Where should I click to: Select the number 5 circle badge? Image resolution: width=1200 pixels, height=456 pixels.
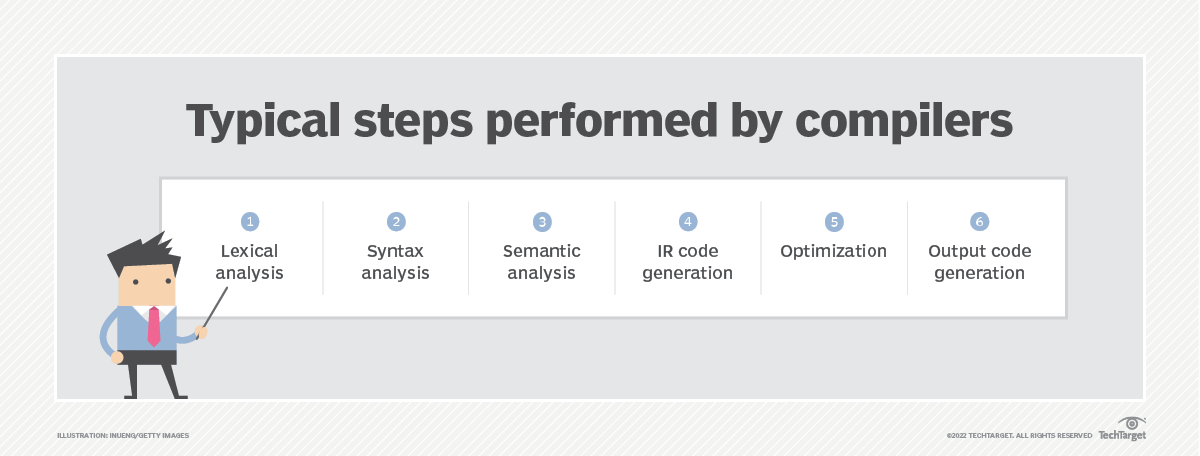pyautogui.click(x=834, y=221)
